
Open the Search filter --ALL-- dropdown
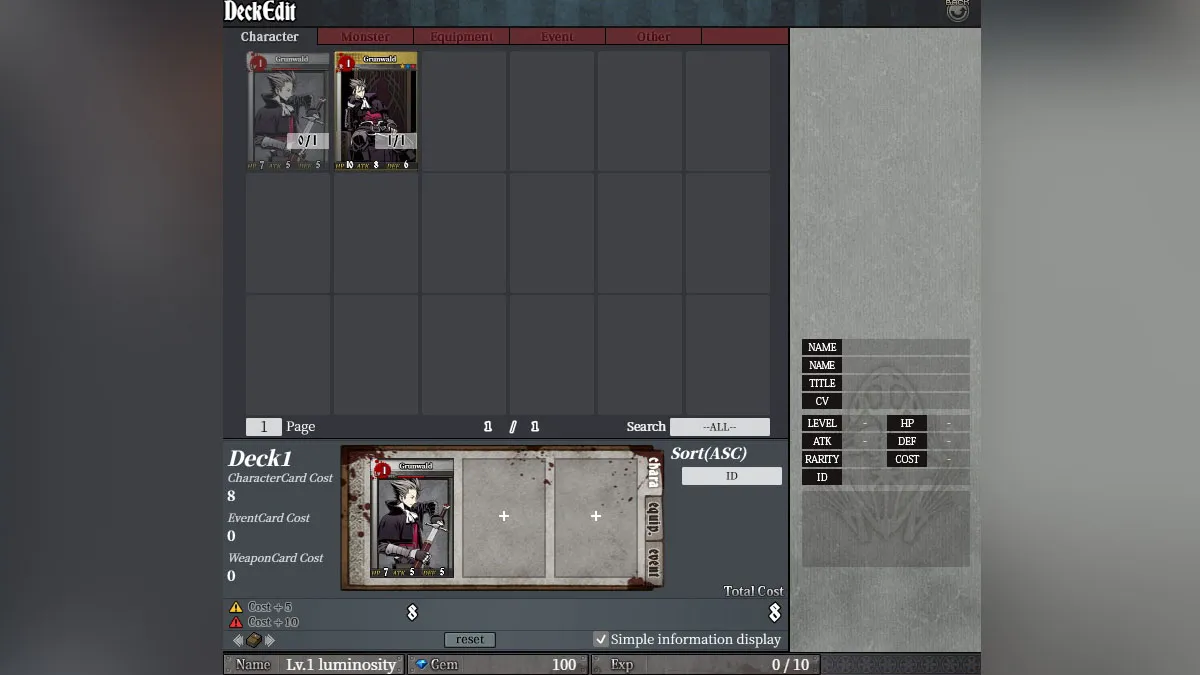719,427
